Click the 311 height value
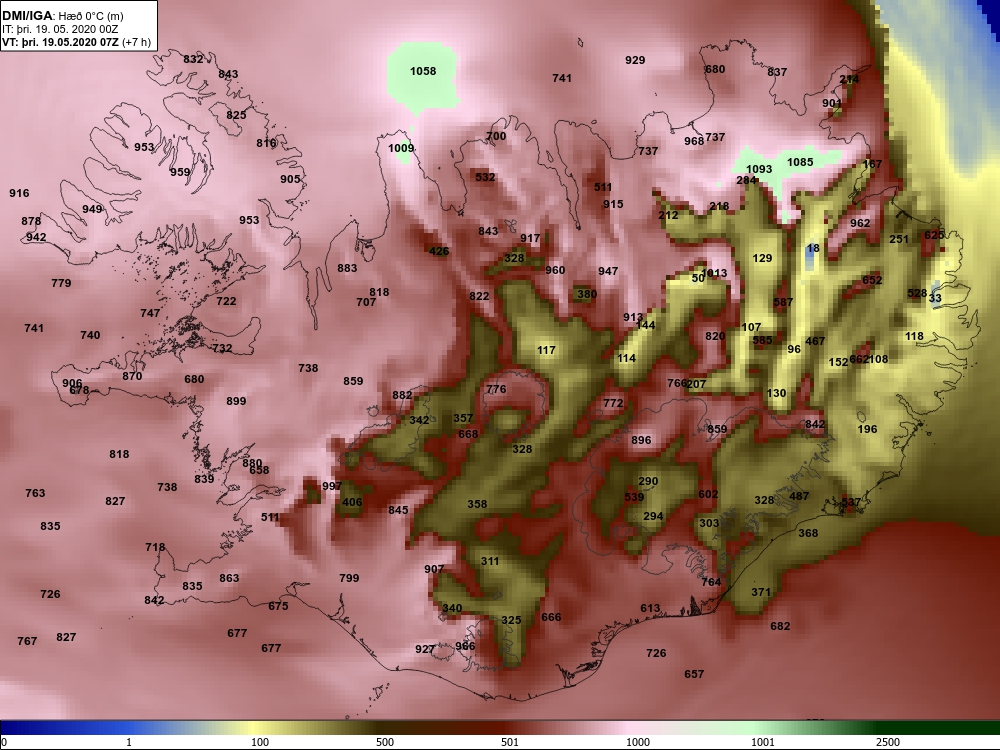Screen dimensions: 1000x750 pyautogui.click(x=490, y=561)
